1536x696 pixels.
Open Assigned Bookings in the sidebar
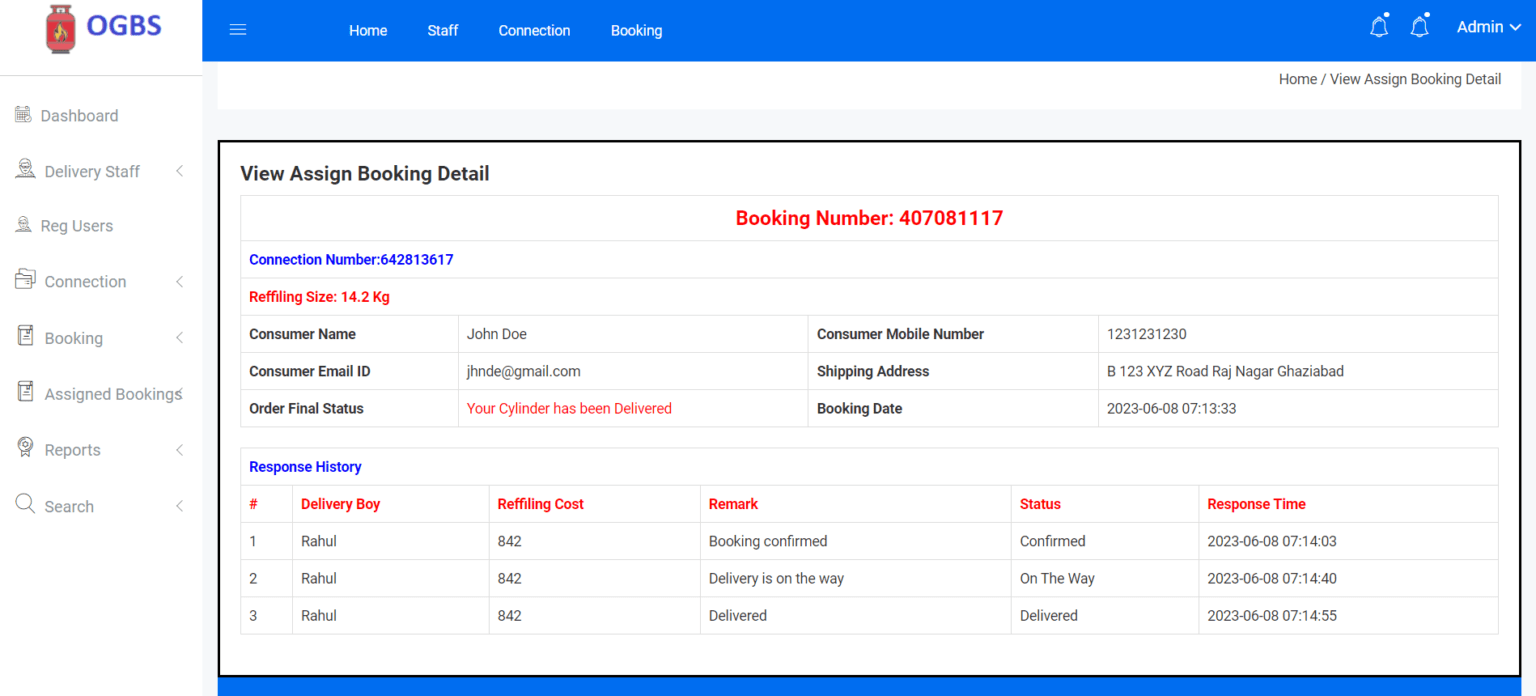tap(112, 394)
